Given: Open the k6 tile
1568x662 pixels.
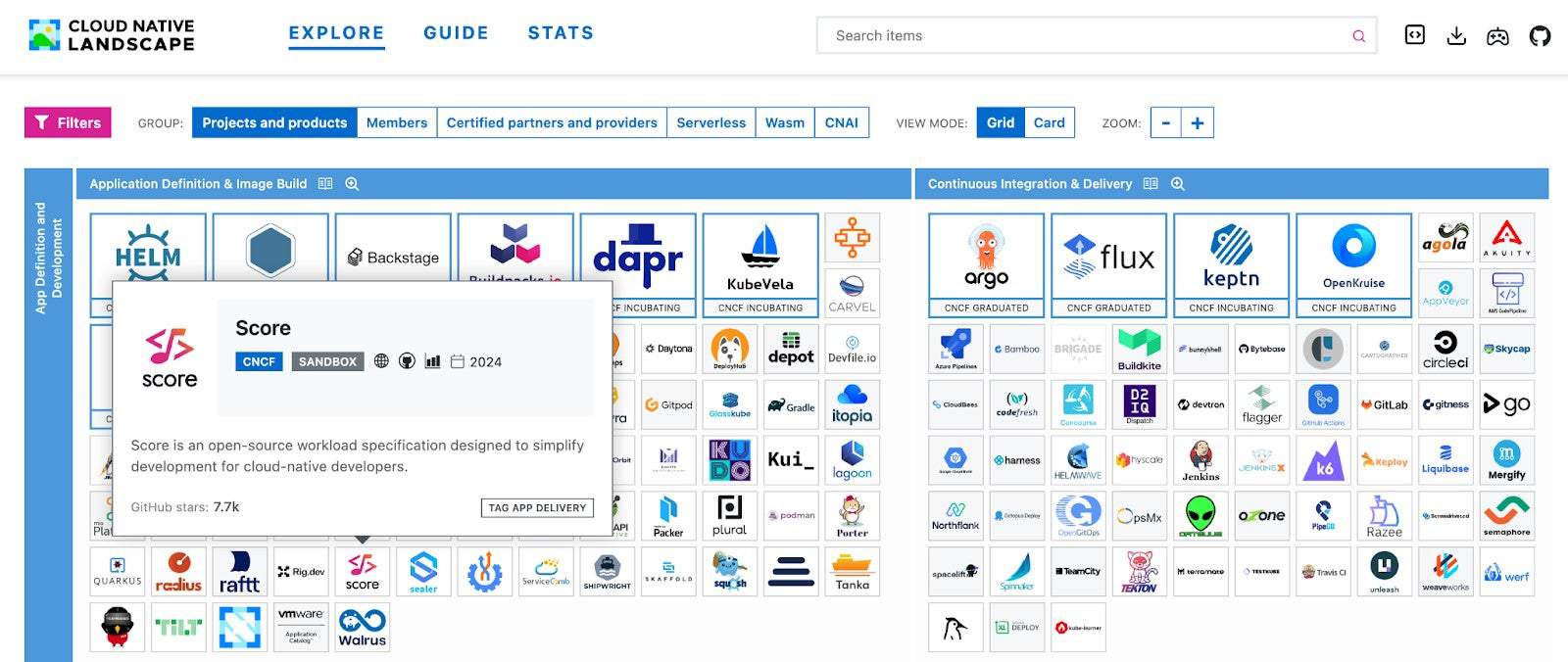Looking at the screenshot, I should point(1323,460).
